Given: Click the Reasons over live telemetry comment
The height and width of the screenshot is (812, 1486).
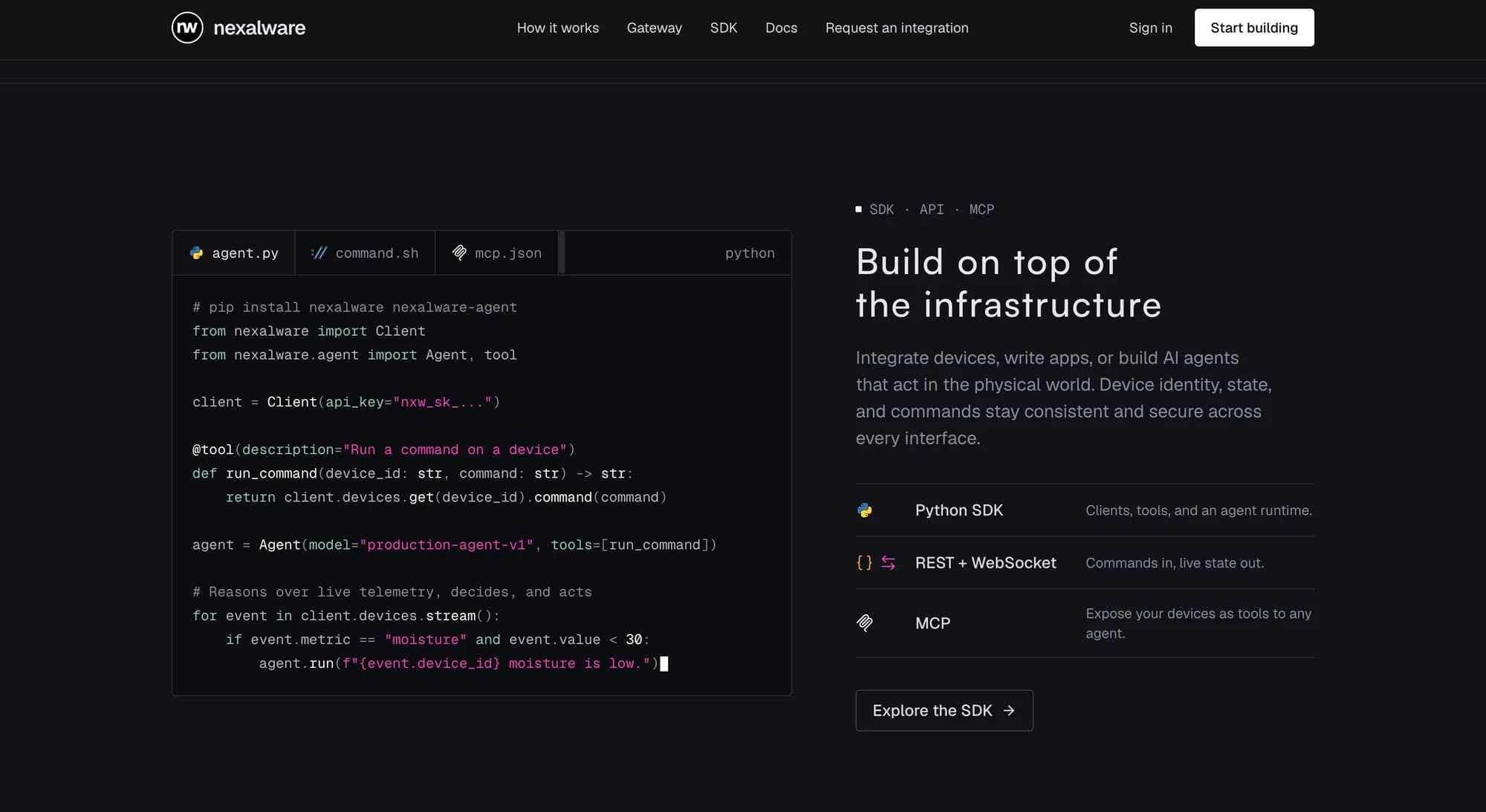Looking at the screenshot, I should tap(392, 592).
